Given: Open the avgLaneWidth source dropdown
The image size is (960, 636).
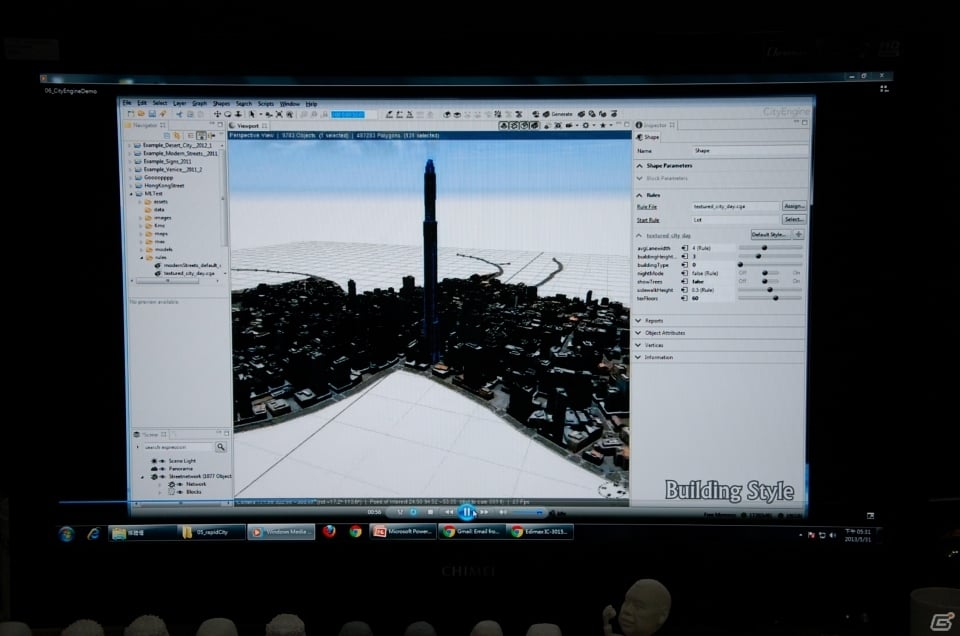Looking at the screenshot, I should pyautogui.click(x=684, y=248).
